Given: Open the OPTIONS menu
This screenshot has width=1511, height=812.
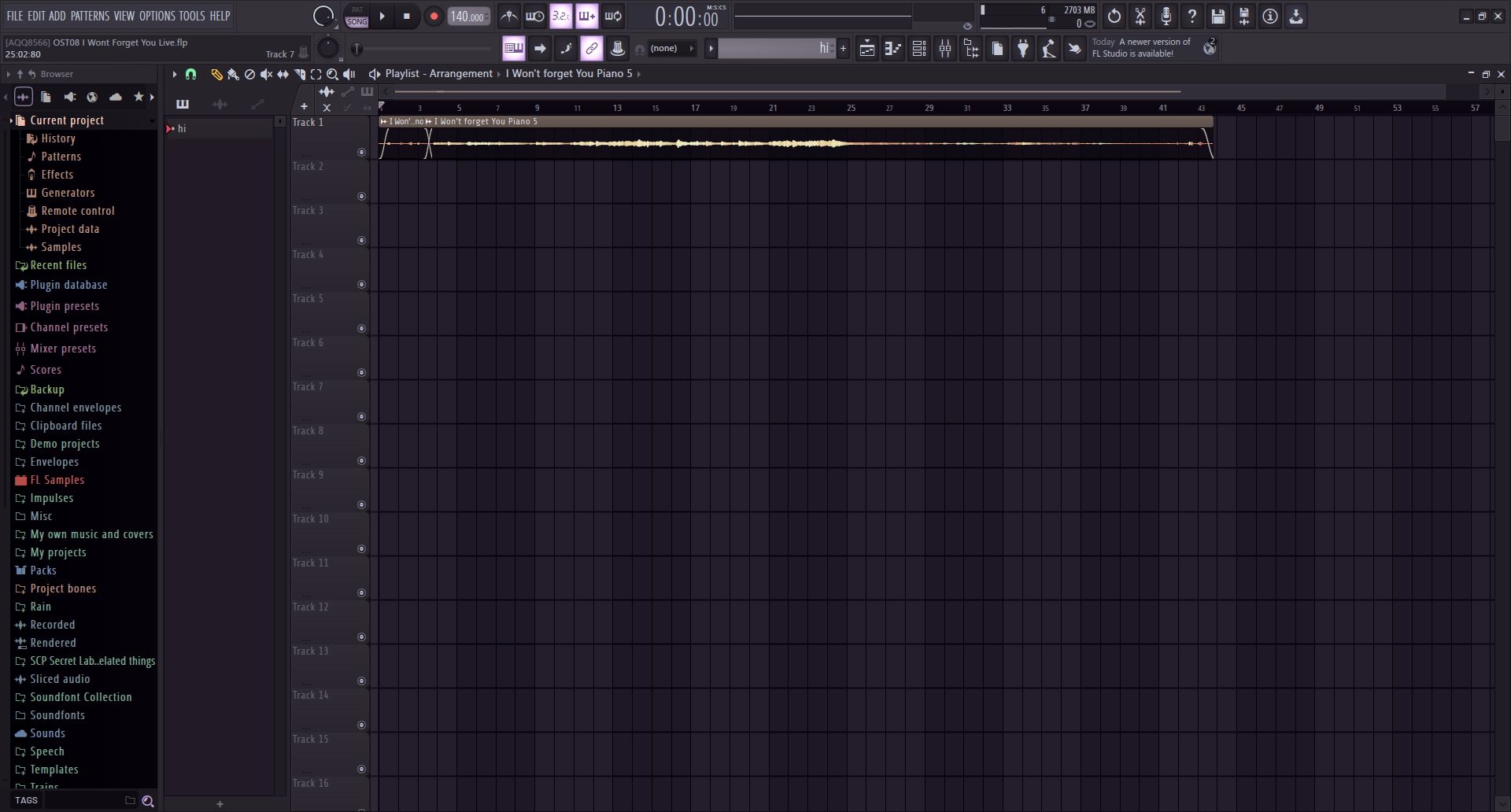Looking at the screenshot, I should tap(157, 16).
